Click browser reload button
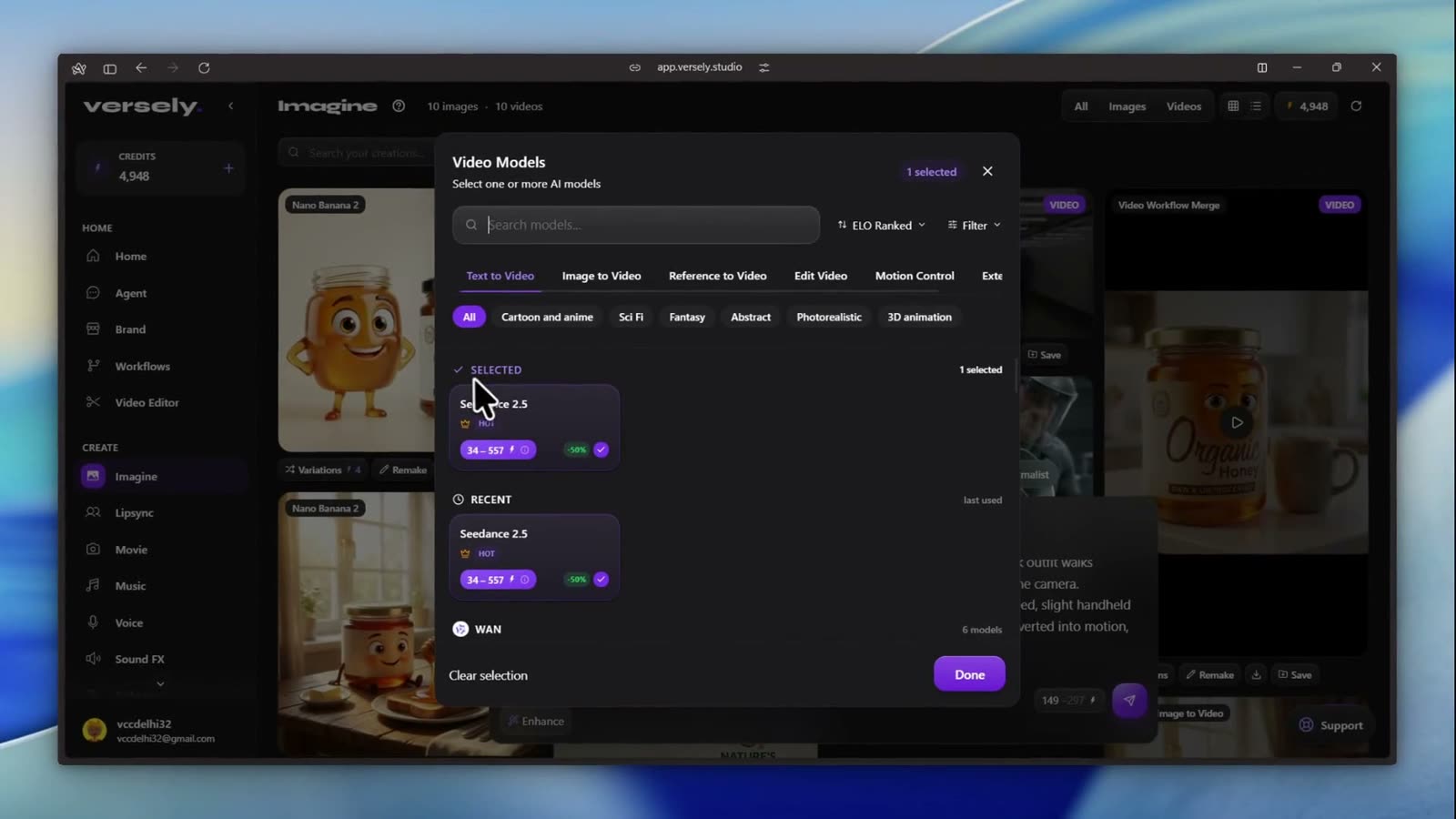This screenshot has width=1456, height=819. [x=204, y=68]
